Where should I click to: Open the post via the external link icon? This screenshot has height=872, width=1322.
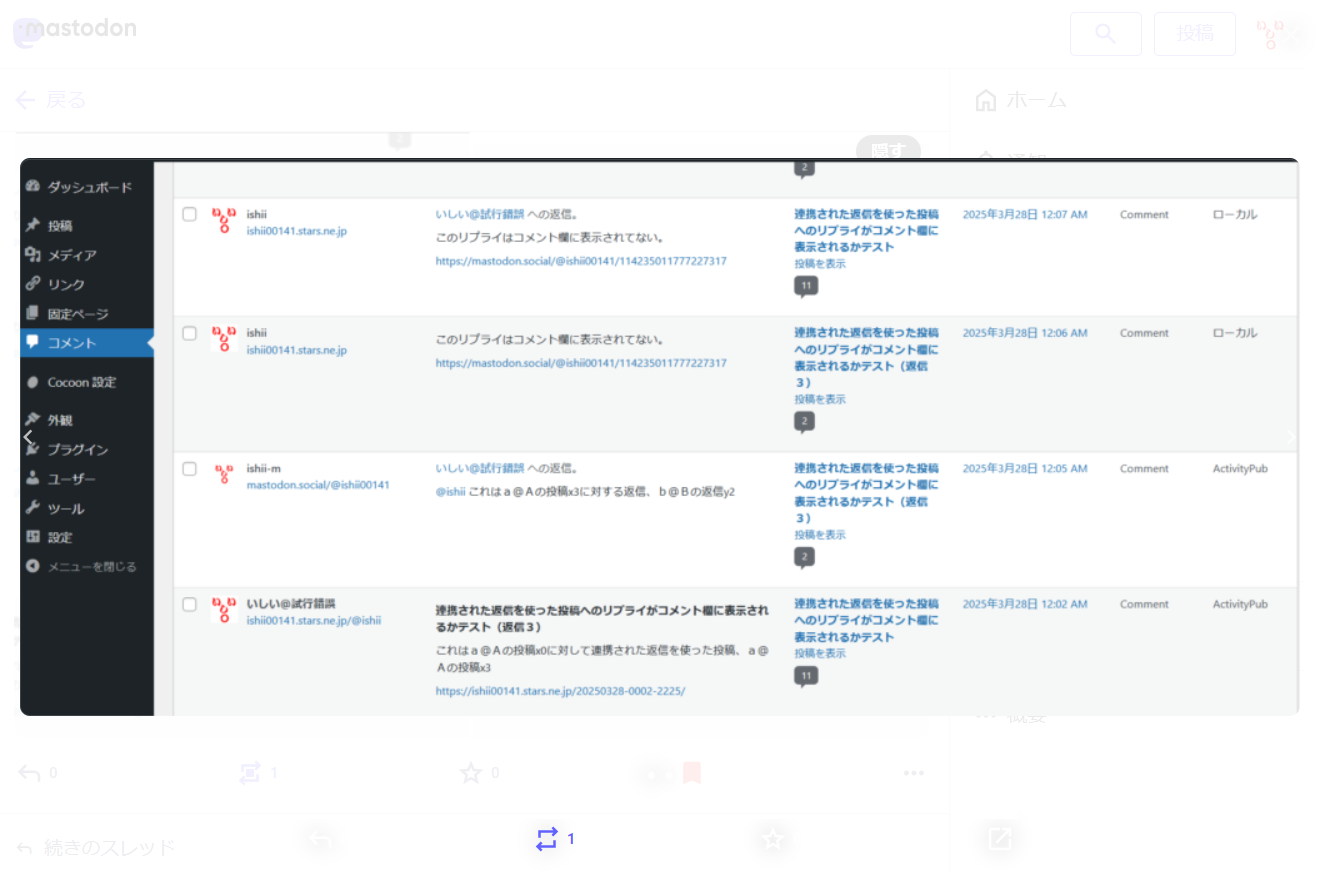coord(999,839)
